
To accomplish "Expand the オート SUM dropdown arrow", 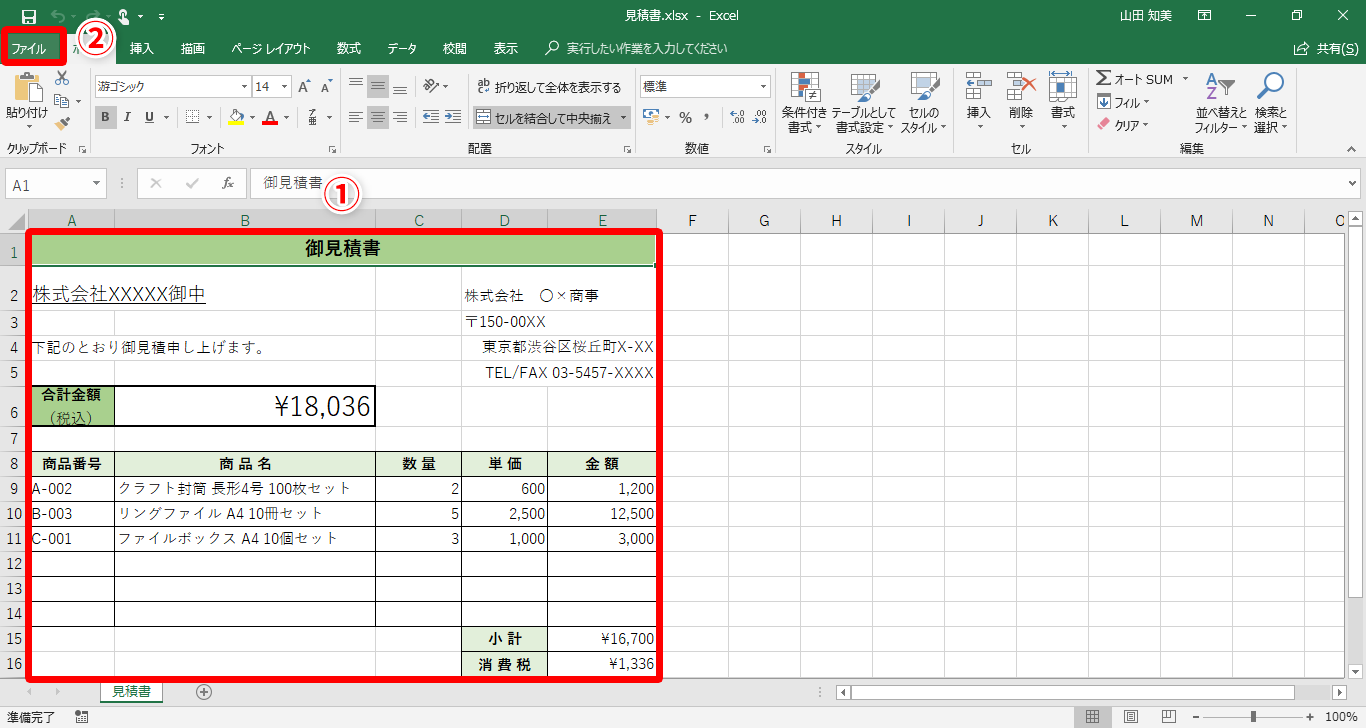I will coord(1185,79).
